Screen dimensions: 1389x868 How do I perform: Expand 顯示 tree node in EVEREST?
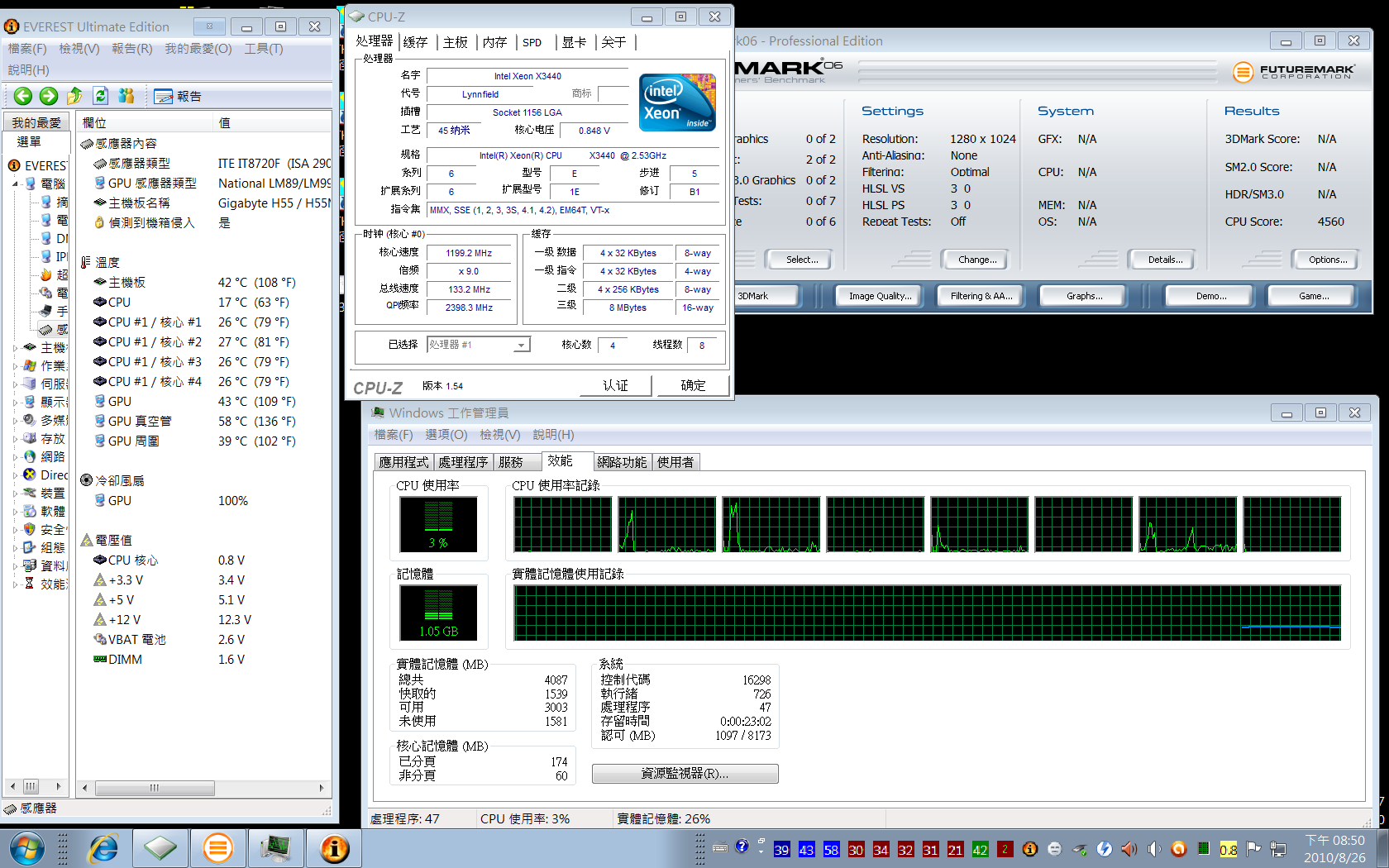pyautogui.click(x=15, y=402)
